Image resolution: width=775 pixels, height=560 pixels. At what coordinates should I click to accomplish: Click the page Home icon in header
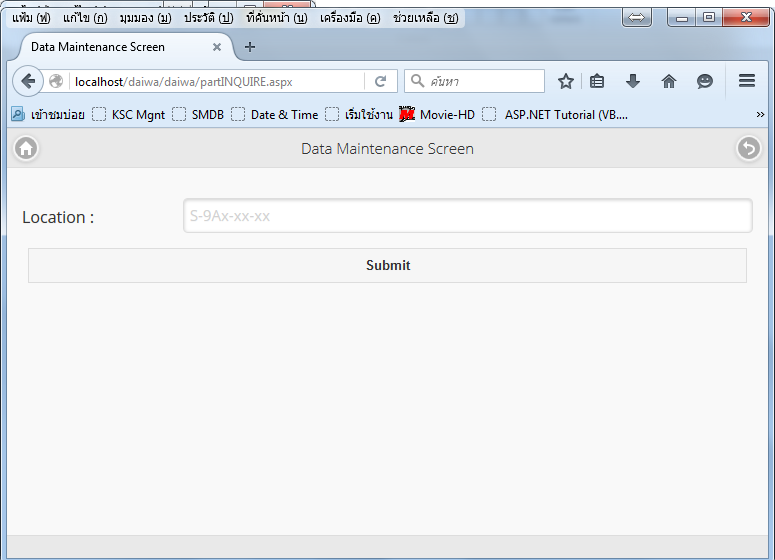coord(26,148)
